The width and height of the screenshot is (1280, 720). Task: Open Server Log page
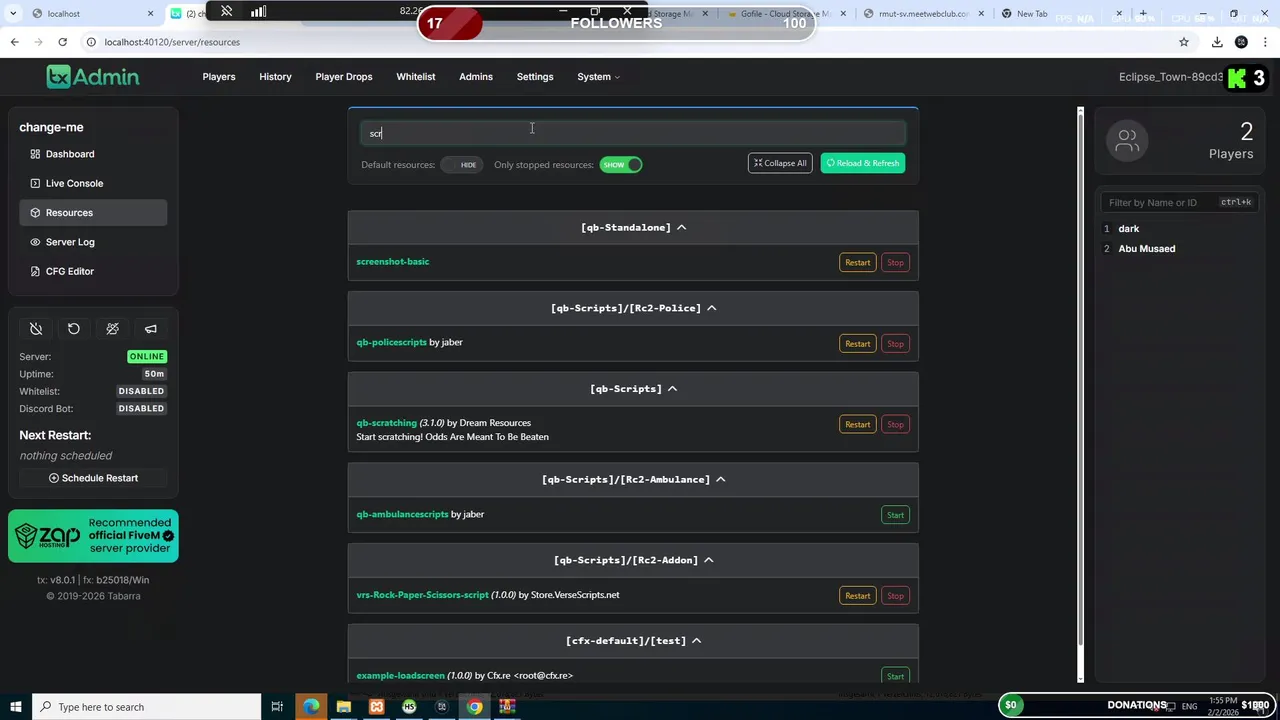(93, 242)
